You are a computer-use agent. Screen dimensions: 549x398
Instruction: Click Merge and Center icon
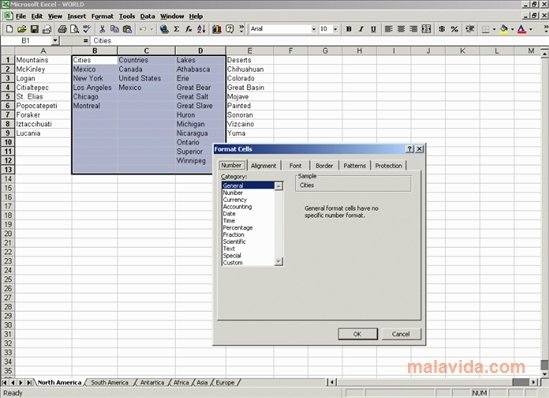[426, 29]
